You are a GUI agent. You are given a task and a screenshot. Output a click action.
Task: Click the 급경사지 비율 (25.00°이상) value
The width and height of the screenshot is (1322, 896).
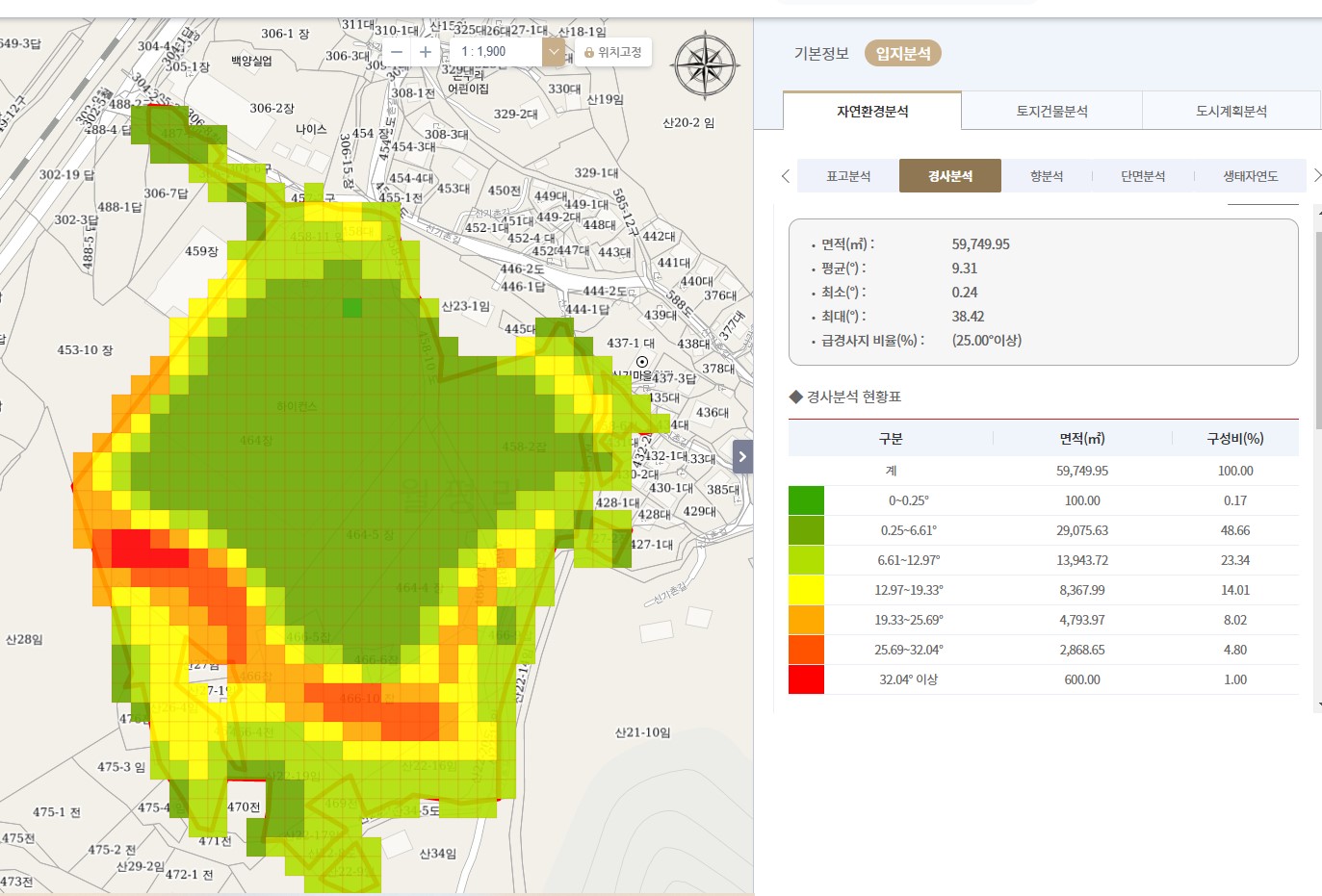[x=987, y=341]
